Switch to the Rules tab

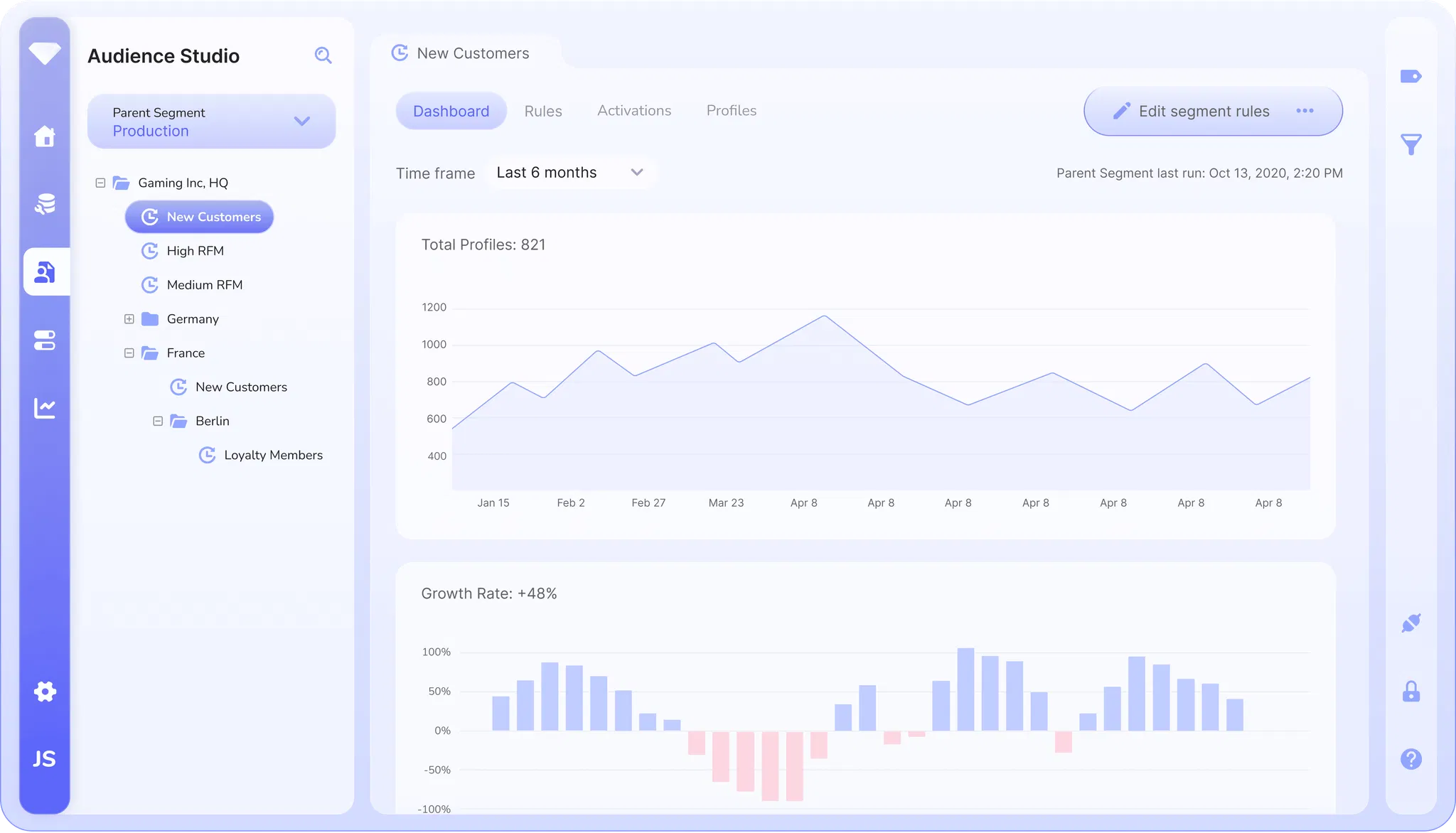(x=543, y=111)
